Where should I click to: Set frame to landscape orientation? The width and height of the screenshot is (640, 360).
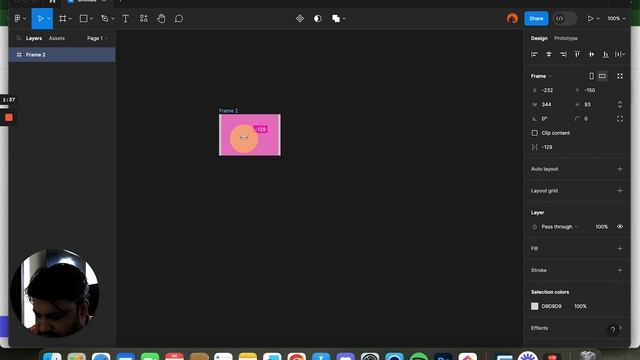[x=602, y=76]
